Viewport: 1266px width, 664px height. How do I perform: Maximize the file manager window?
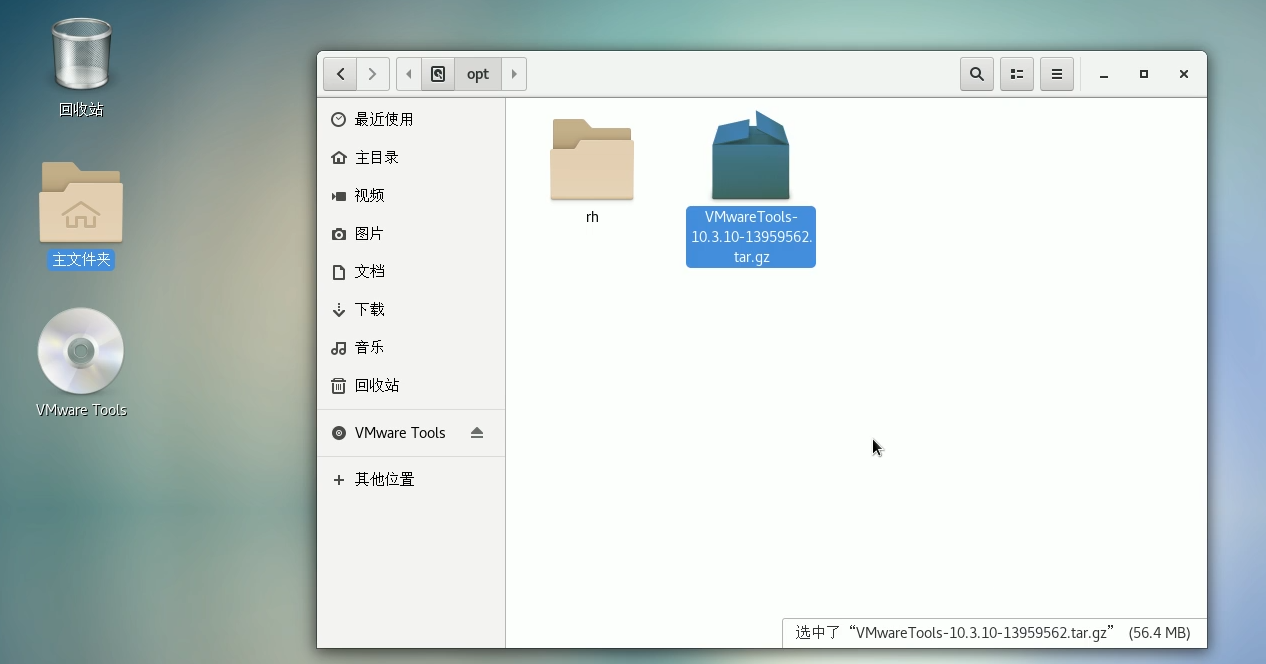[x=1144, y=74]
